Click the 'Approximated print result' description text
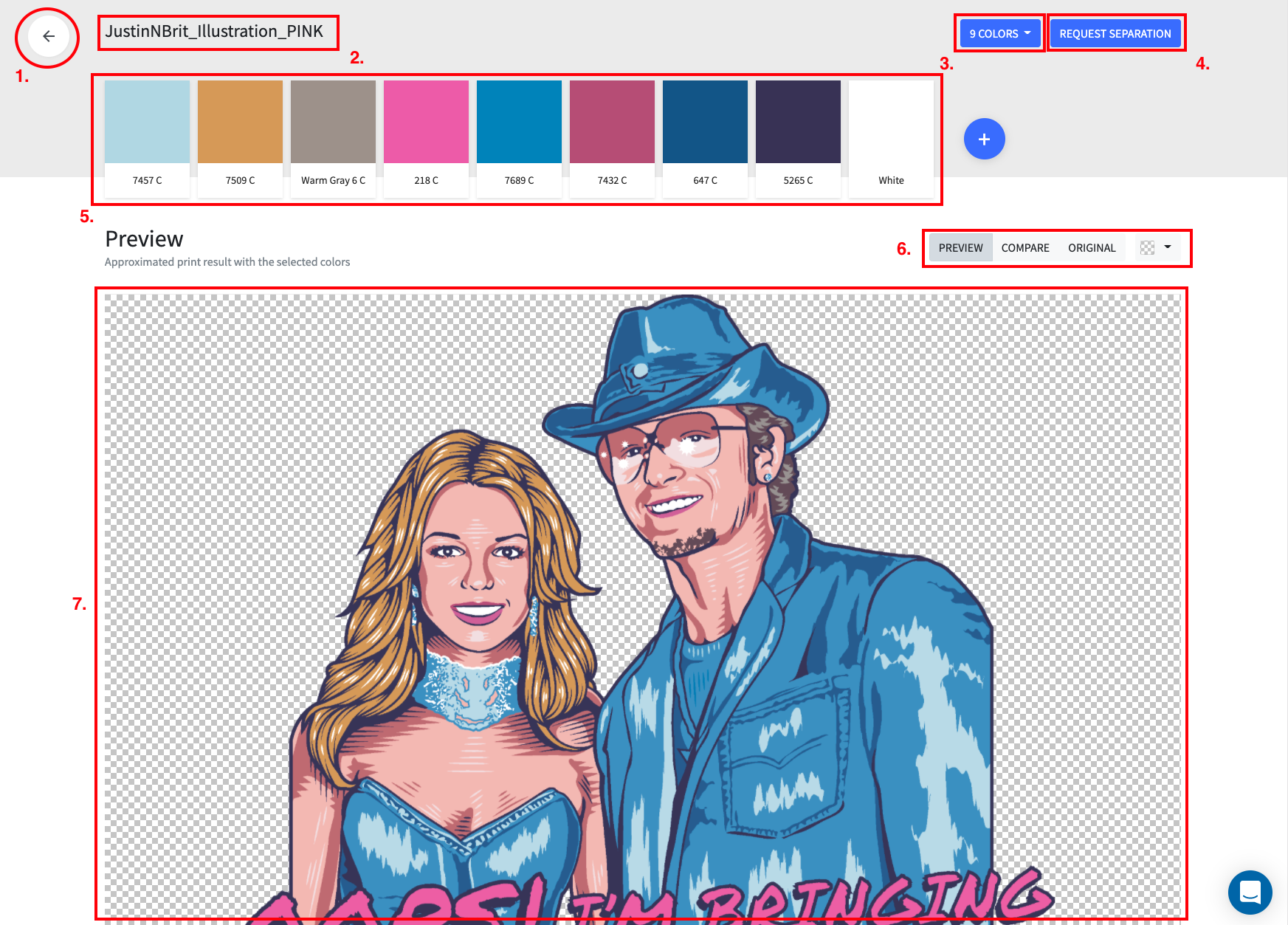The image size is (1288, 925). coord(227,262)
